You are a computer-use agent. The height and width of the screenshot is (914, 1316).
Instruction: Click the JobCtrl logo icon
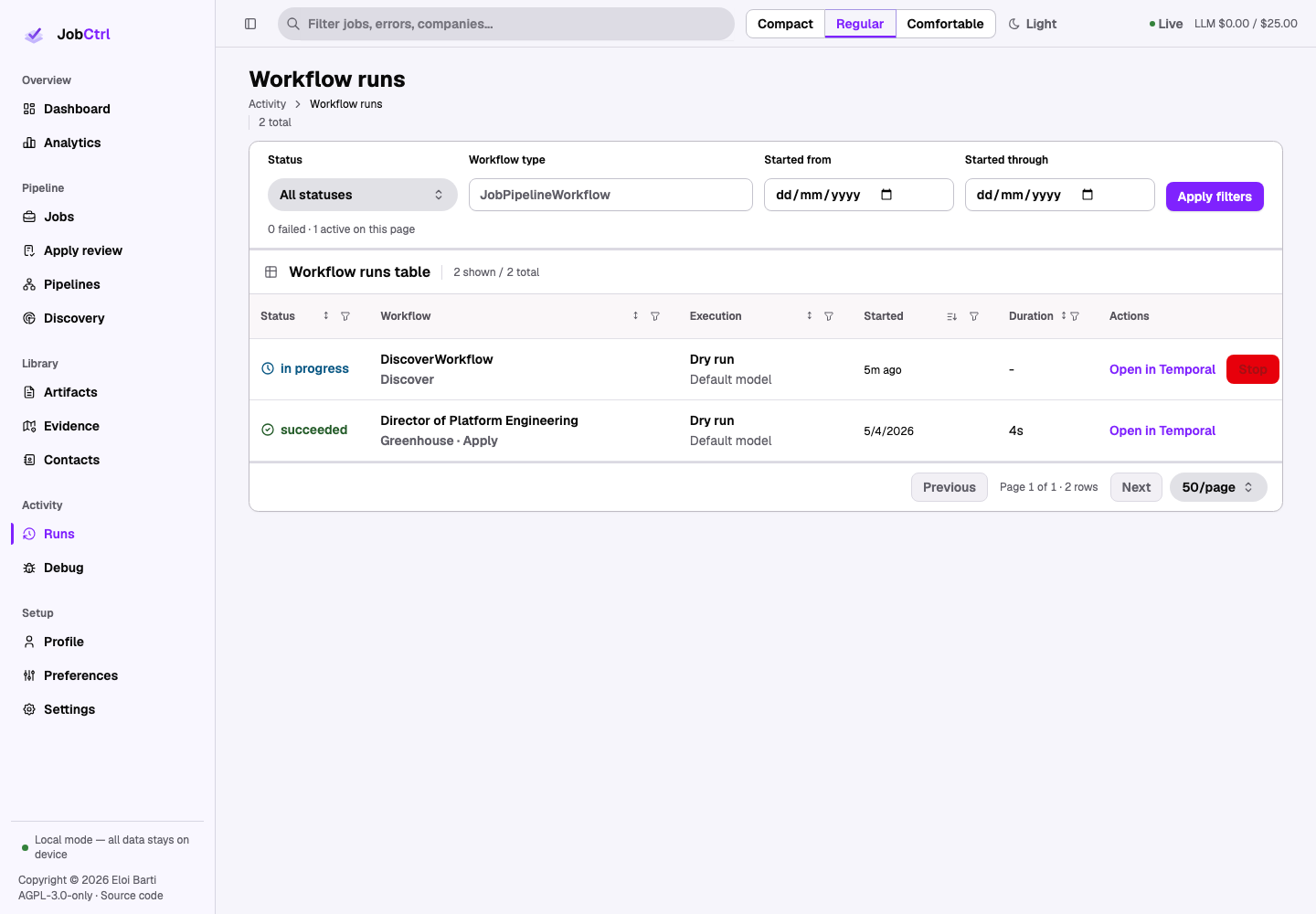[x=34, y=35]
